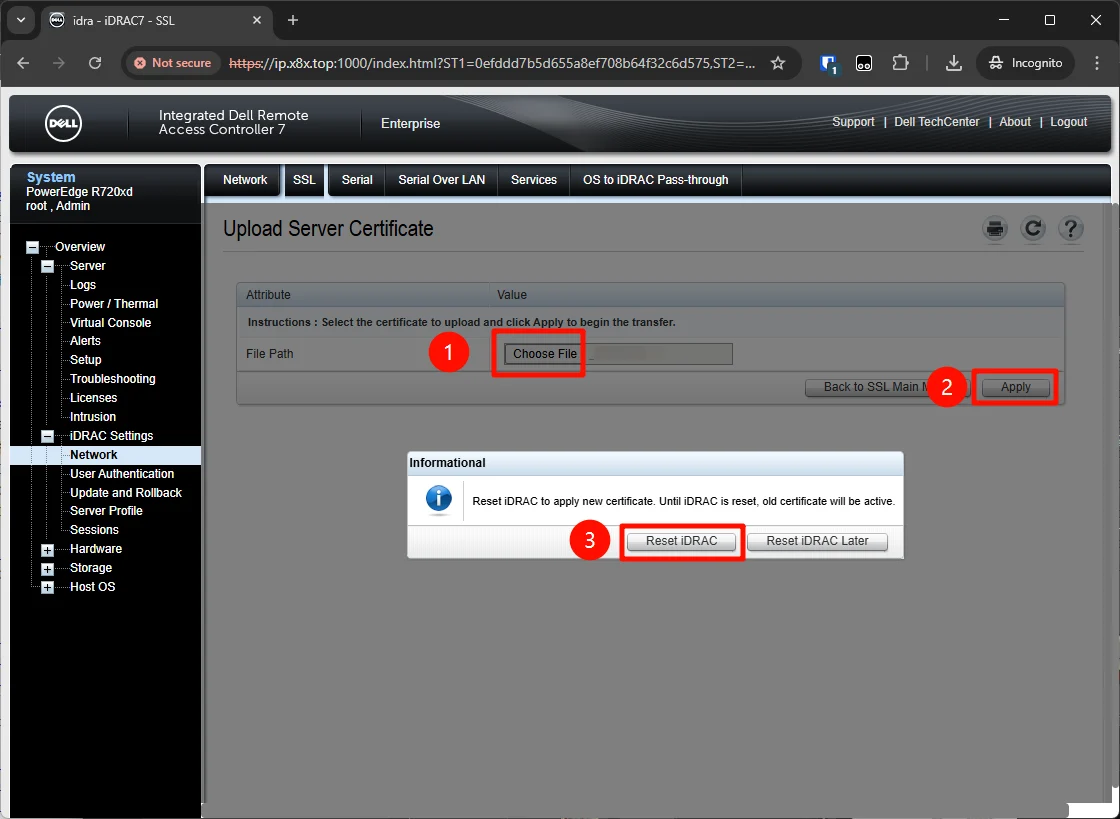This screenshot has height=819, width=1120.
Task: Go back to the SSL Main Menu
Action: coord(886,387)
